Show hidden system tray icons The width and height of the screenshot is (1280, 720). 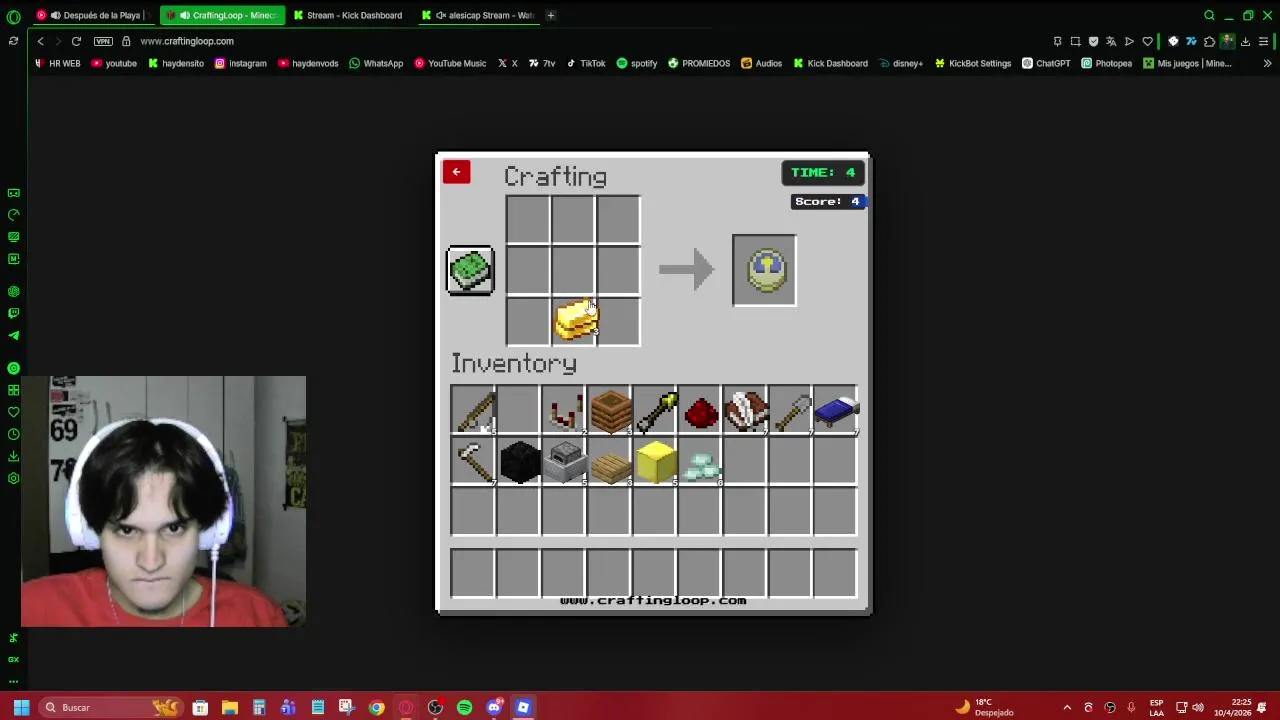point(1067,707)
